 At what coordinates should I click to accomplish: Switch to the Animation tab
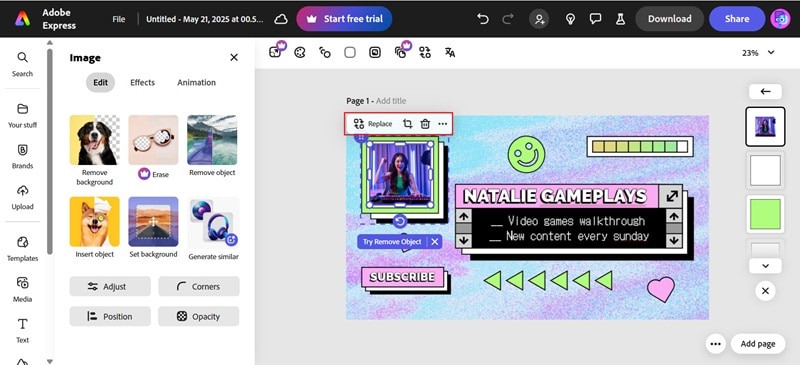click(x=196, y=82)
